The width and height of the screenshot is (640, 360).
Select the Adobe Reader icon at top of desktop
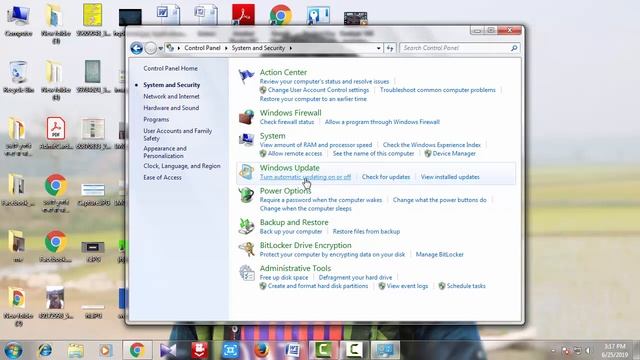click(244, 15)
